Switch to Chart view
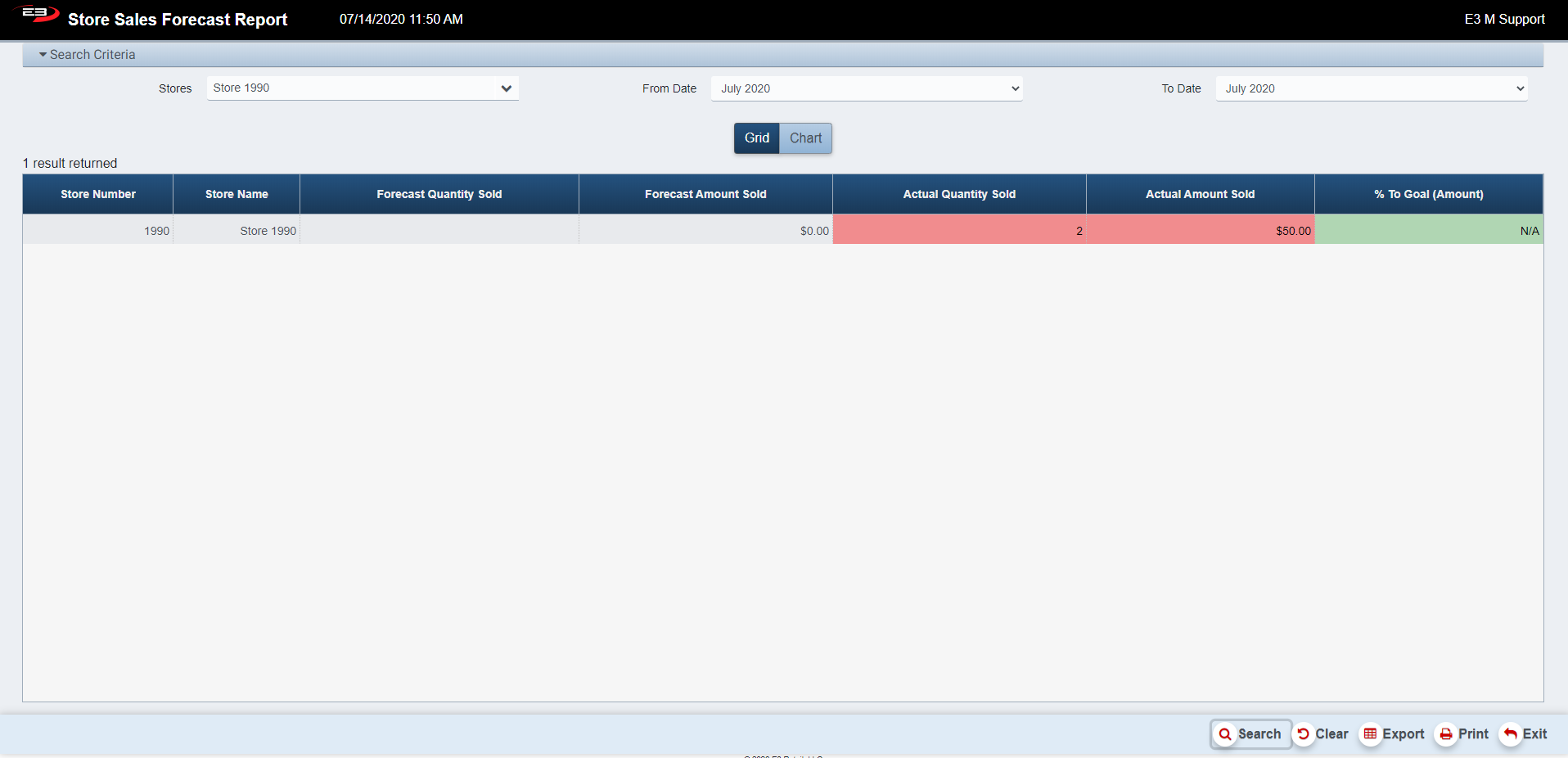Image resolution: width=1568 pixels, height=758 pixels. [805, 138]
